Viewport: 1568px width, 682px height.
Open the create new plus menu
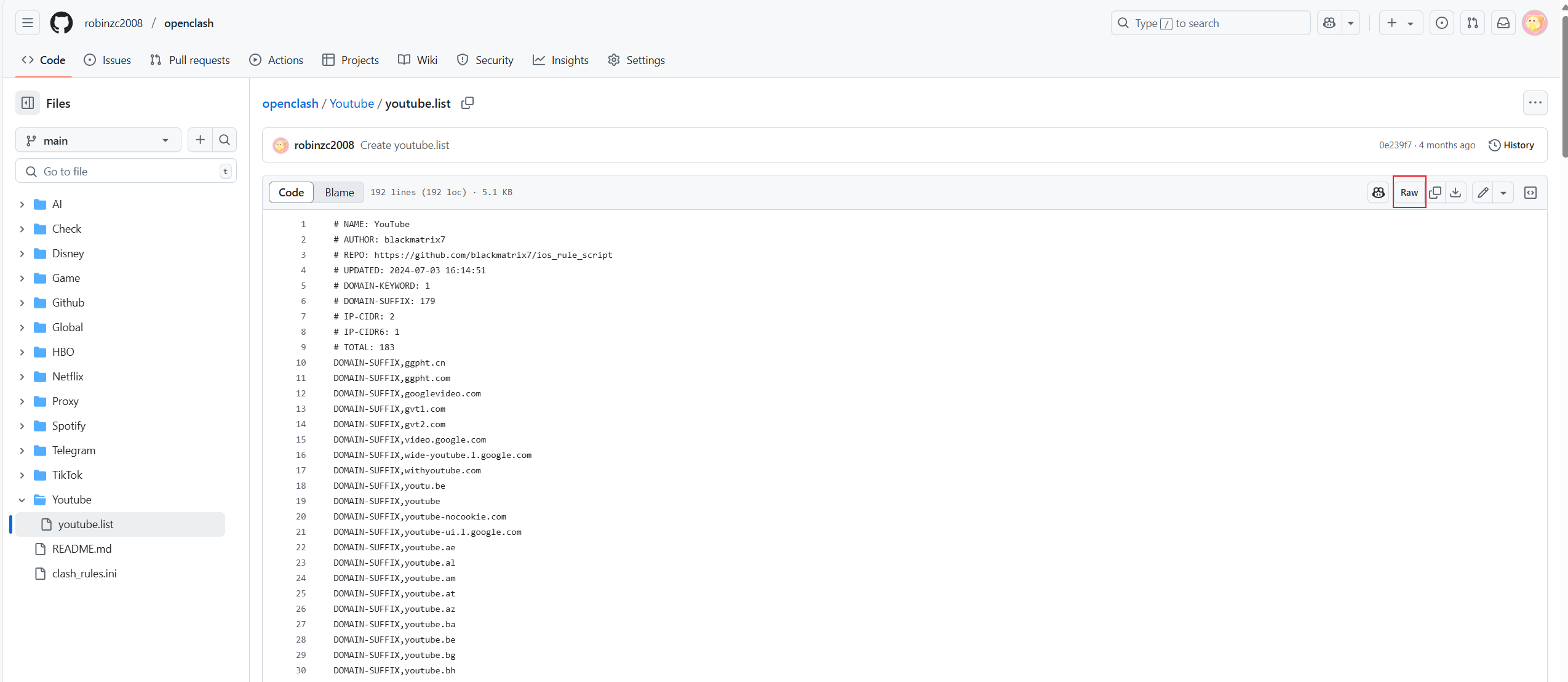1401,23
